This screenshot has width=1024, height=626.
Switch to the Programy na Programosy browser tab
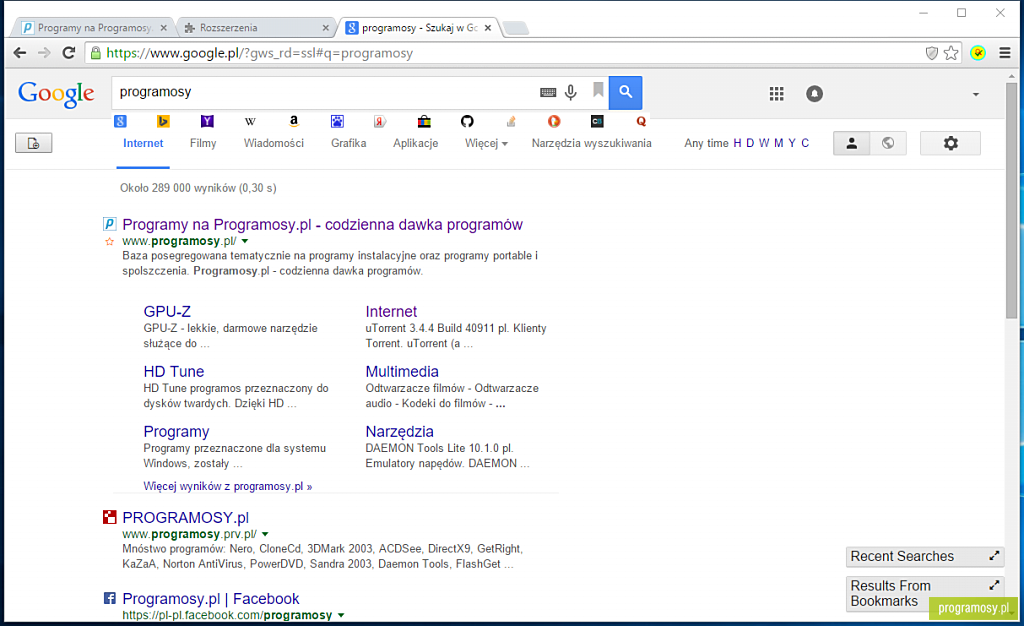coord(91,27)
